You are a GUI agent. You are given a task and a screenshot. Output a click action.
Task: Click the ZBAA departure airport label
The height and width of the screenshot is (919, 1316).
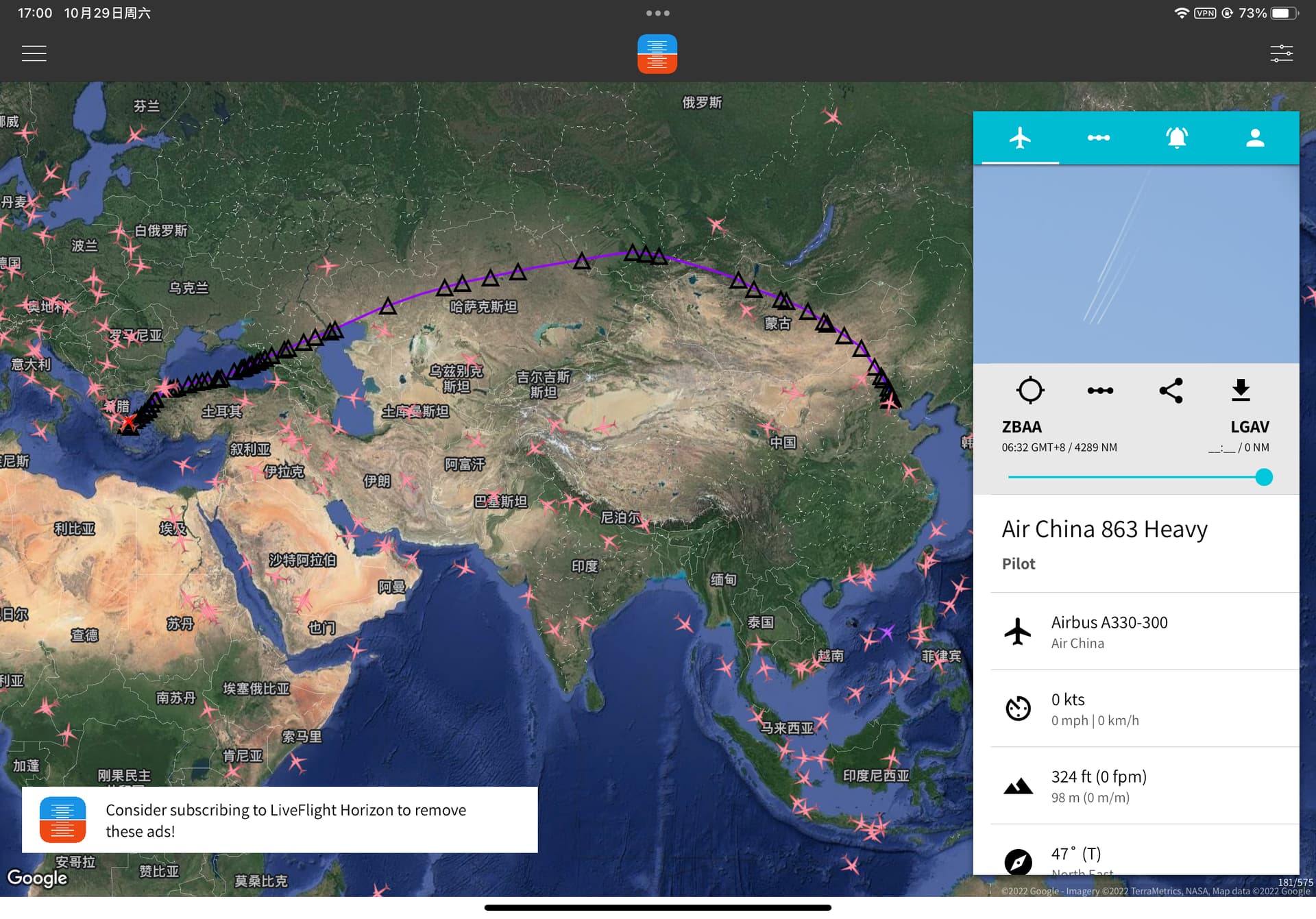1021,427
